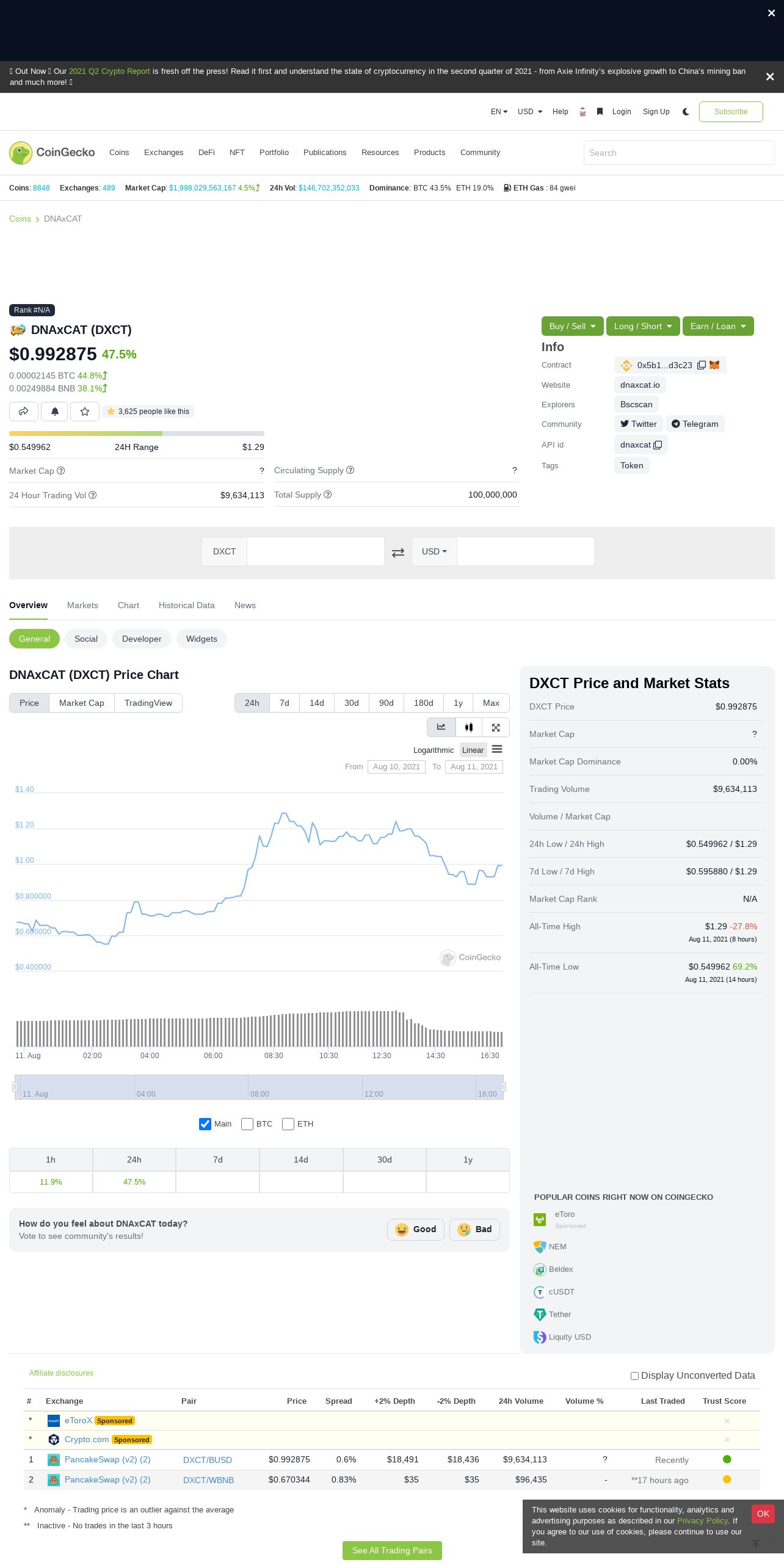Select the candlestick chart icon
The image size is (784, 1568).
coord(469,727)
